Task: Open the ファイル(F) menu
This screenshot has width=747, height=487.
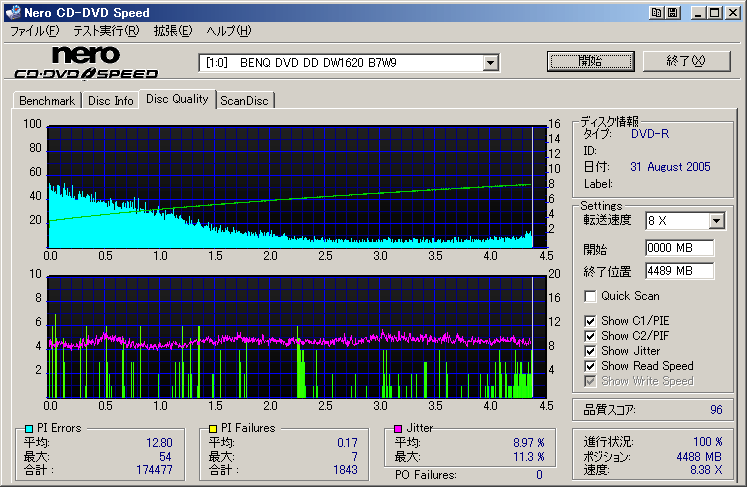Action: click(35, 31)
